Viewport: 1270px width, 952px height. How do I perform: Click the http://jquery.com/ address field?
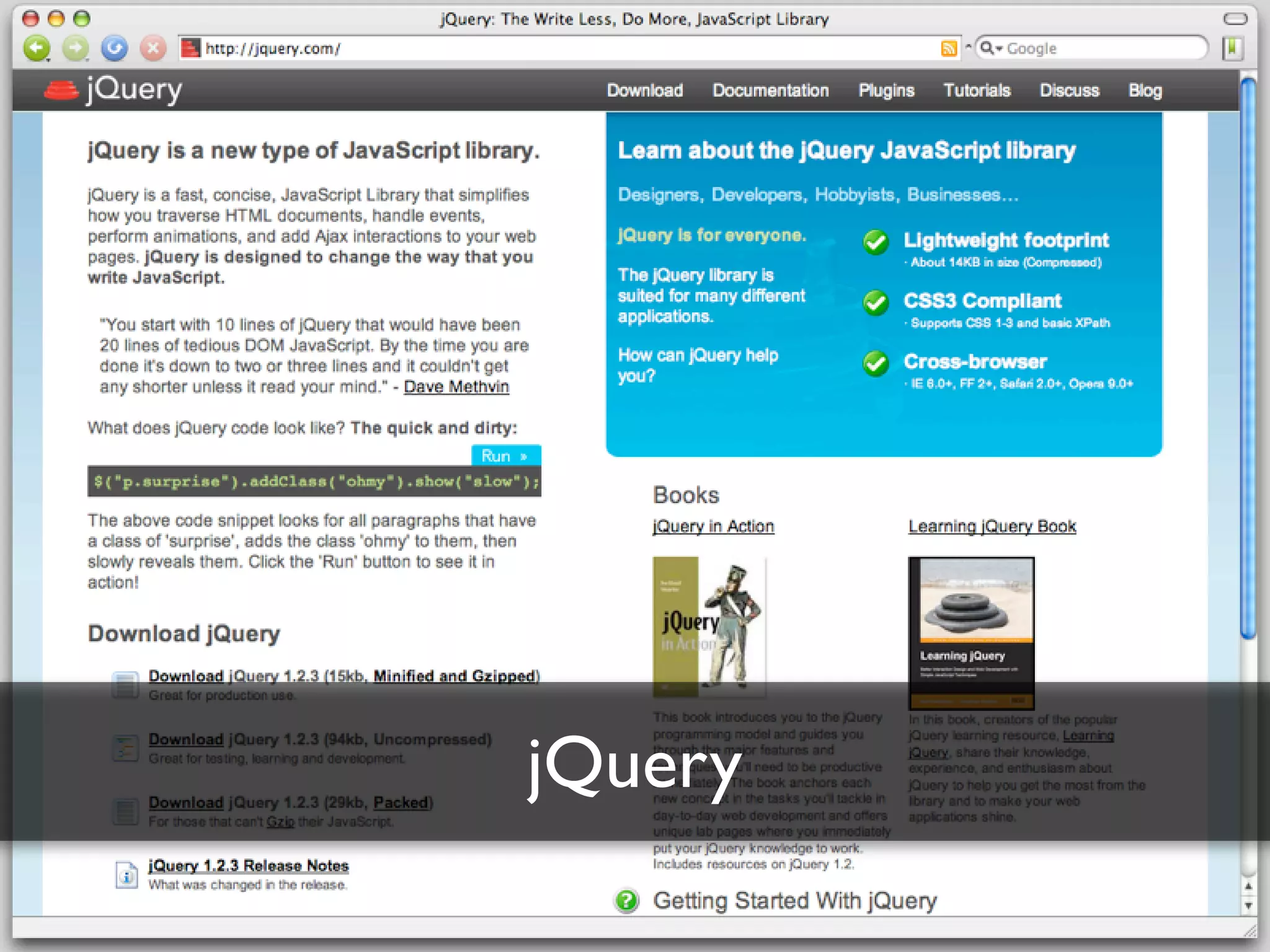[x=571, y=48]
